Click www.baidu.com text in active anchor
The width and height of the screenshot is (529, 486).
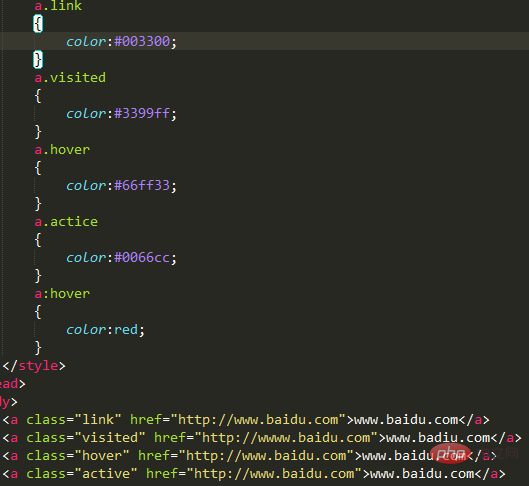pyautogui.click(x=422, y=474)
